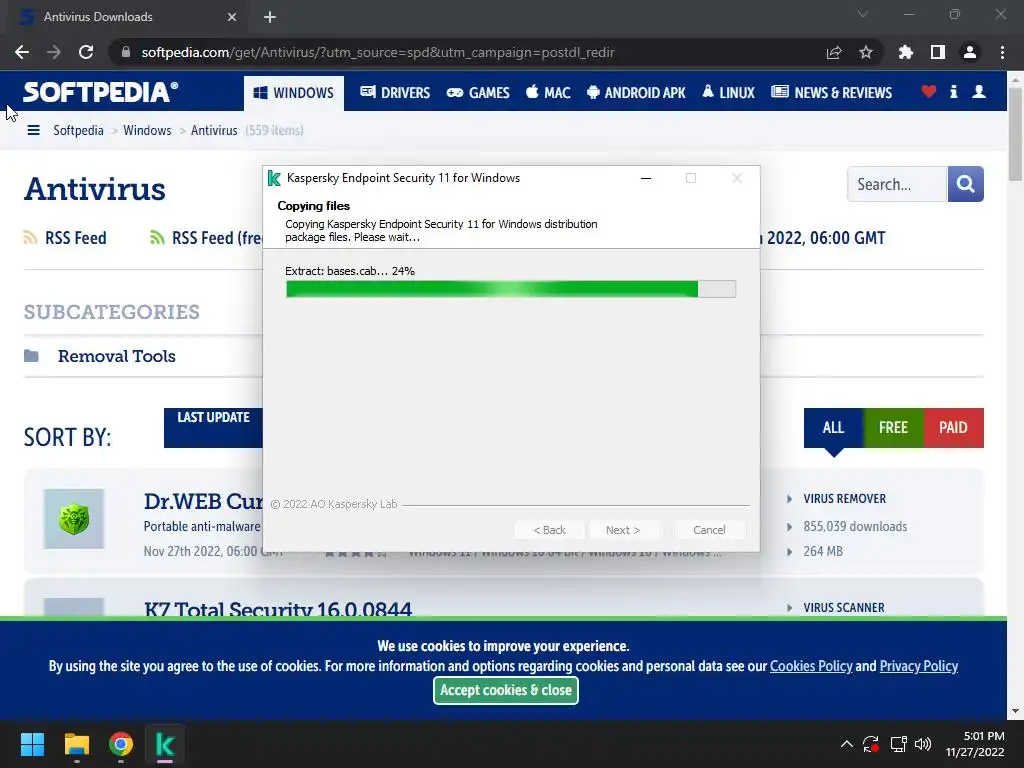This screenshot has height=768, width=1024.
Task: Click the folder icon beside Removal Tools
Action: (31, 356)
